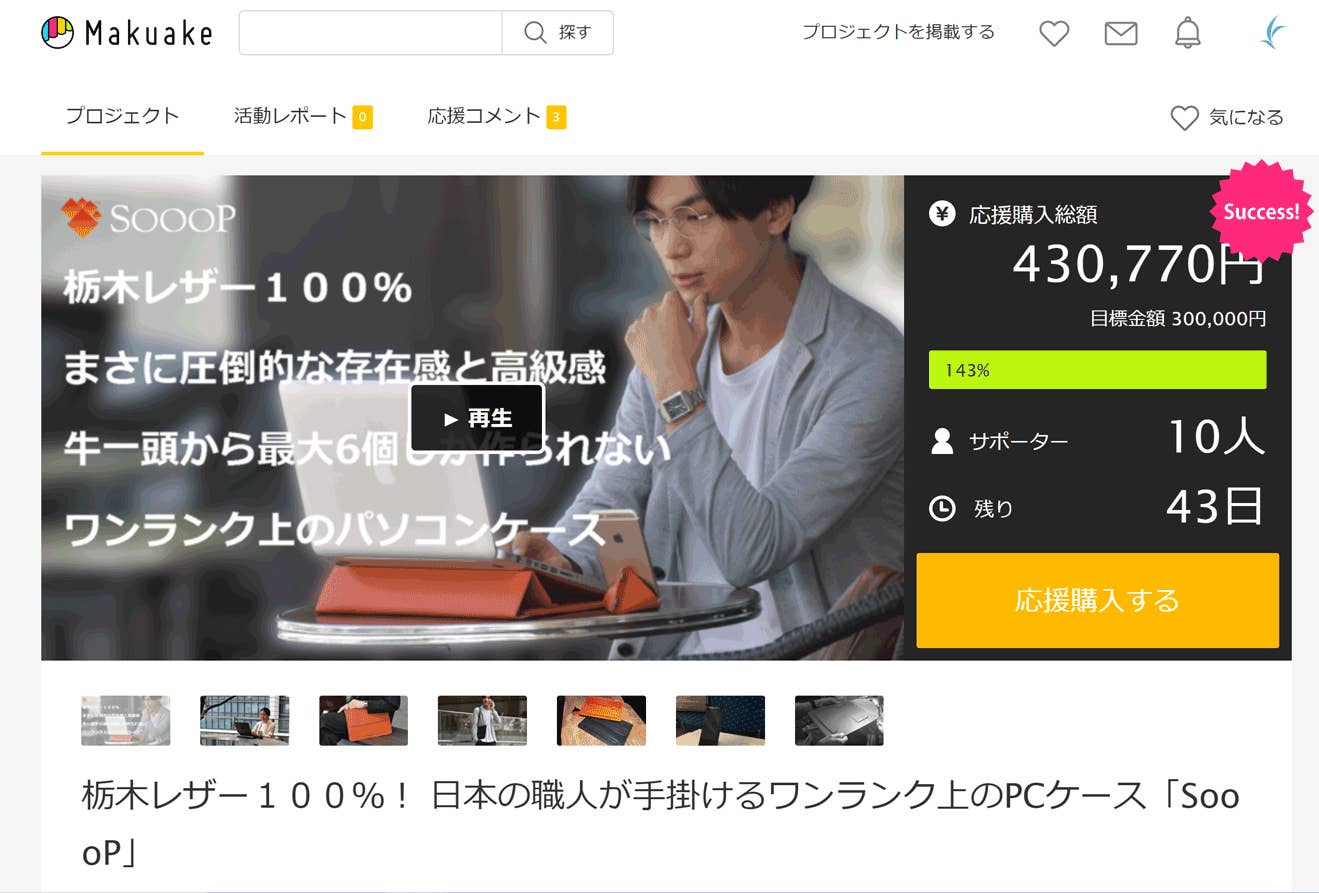
Task: Switch to 活動レポート tab
Action: [x=303, y=116]
